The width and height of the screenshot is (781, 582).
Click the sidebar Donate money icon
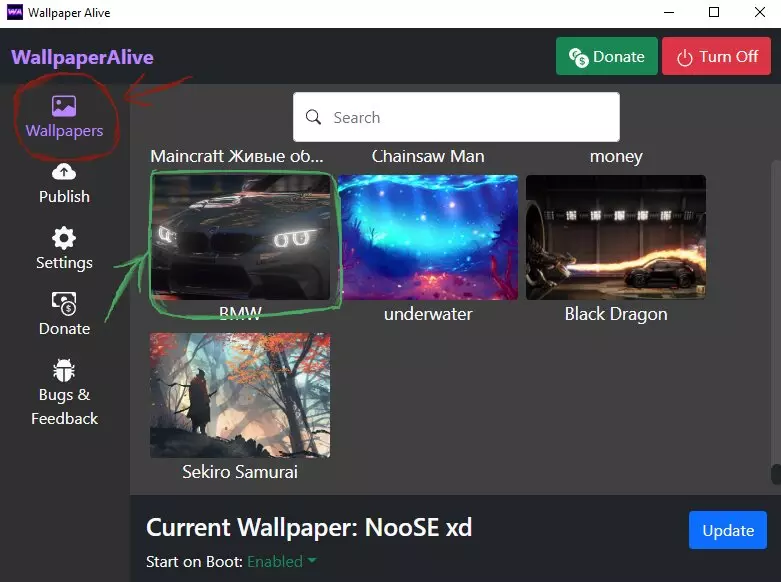(x=64, y=304)
